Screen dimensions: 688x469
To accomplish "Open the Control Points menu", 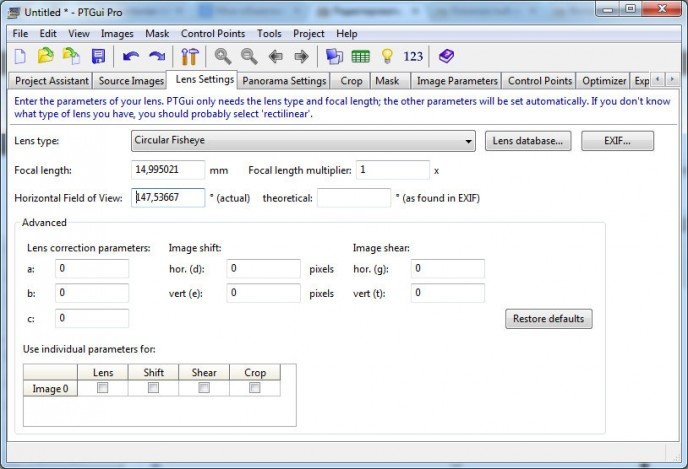I will coord(213,34).
